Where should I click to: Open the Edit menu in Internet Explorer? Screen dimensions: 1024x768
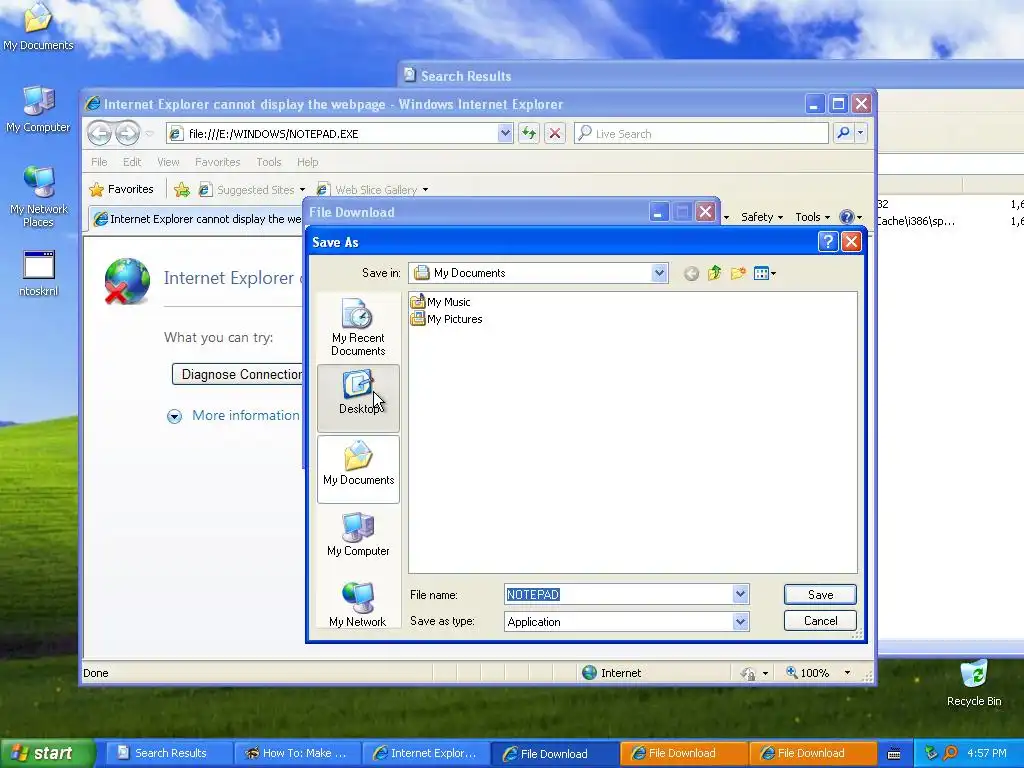tap(132, 162)
